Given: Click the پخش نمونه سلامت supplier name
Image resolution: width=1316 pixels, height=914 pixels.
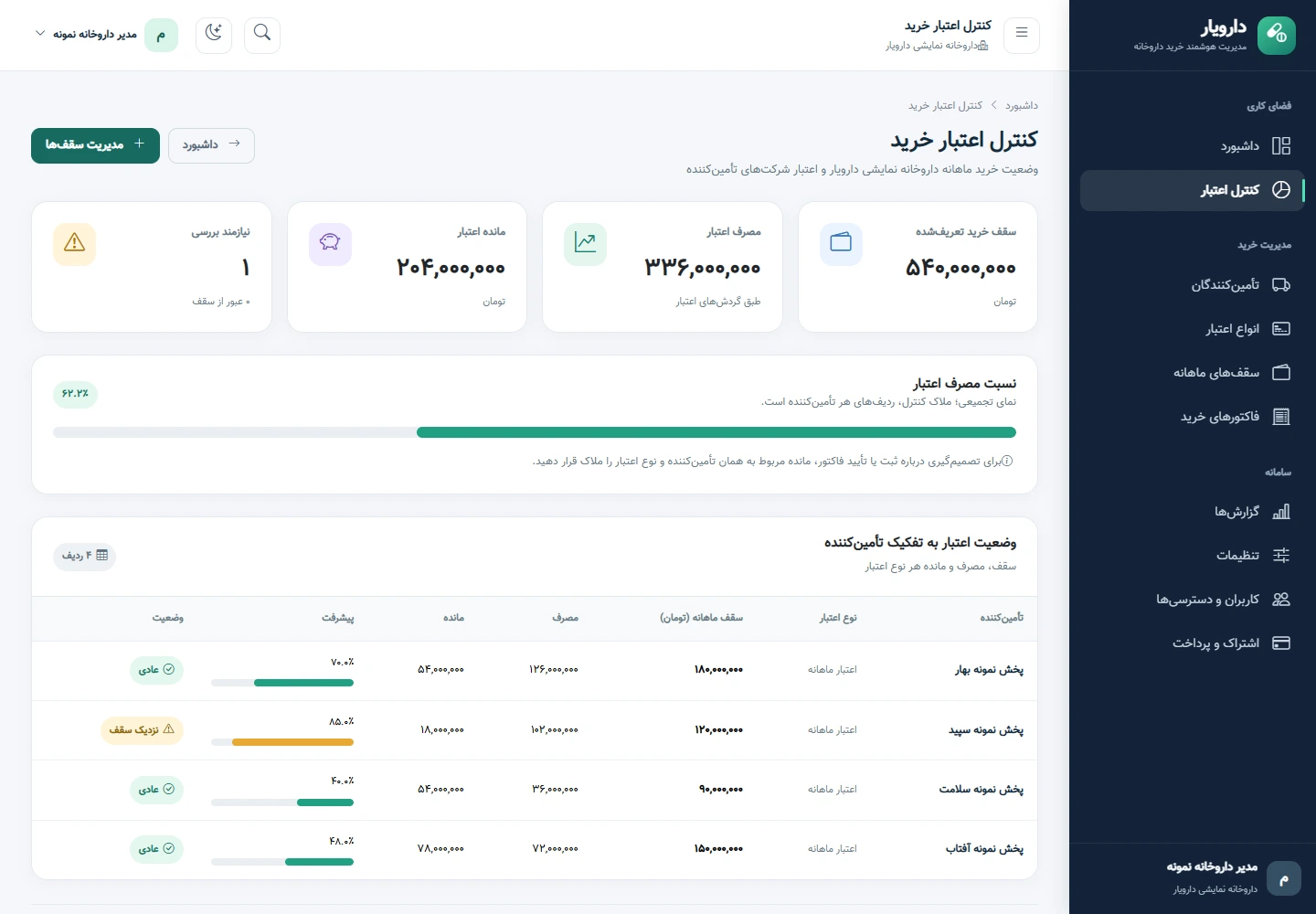Looking at the screenshot, I should point(982,790).
